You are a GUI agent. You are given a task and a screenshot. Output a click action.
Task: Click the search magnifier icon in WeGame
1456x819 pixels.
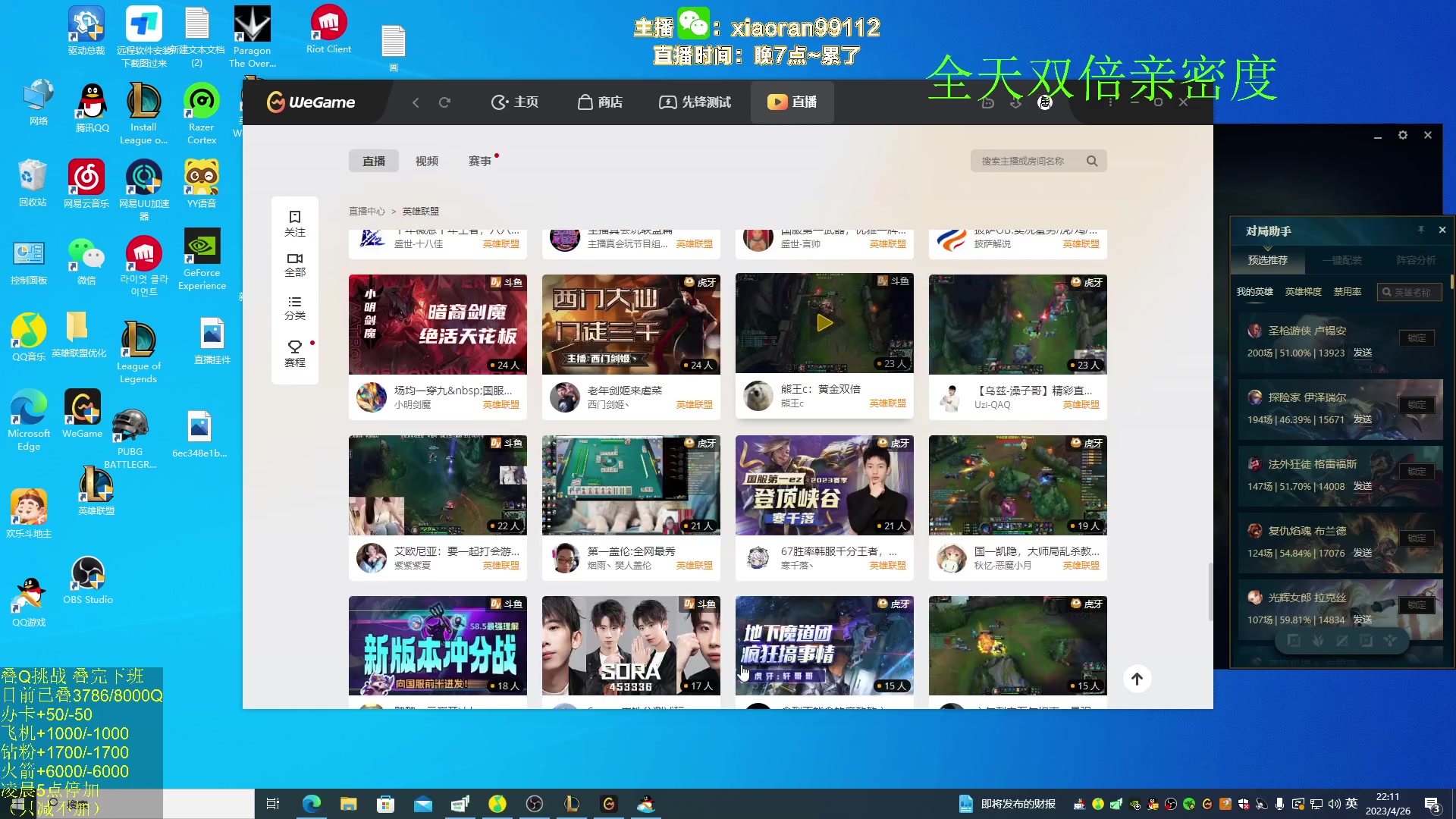1092,161
